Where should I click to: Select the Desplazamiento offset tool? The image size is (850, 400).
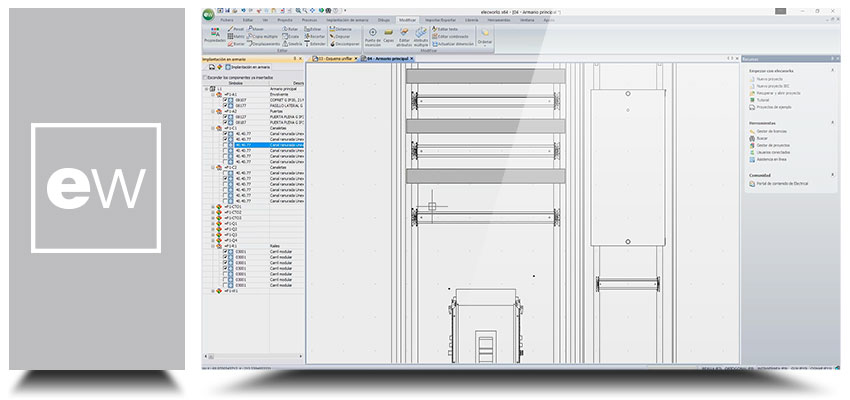point(263,43)
